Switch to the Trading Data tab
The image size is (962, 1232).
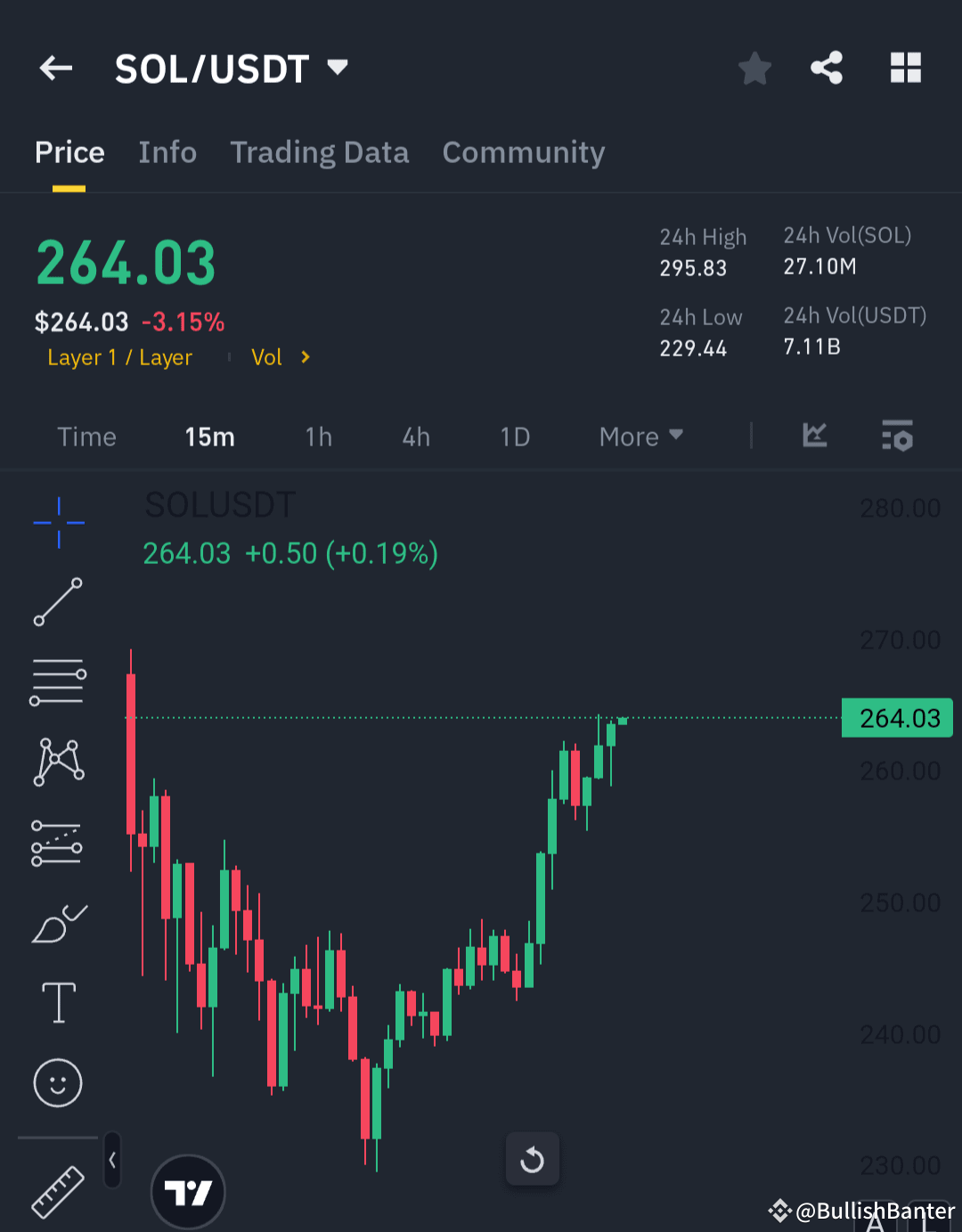pos(320,152)
